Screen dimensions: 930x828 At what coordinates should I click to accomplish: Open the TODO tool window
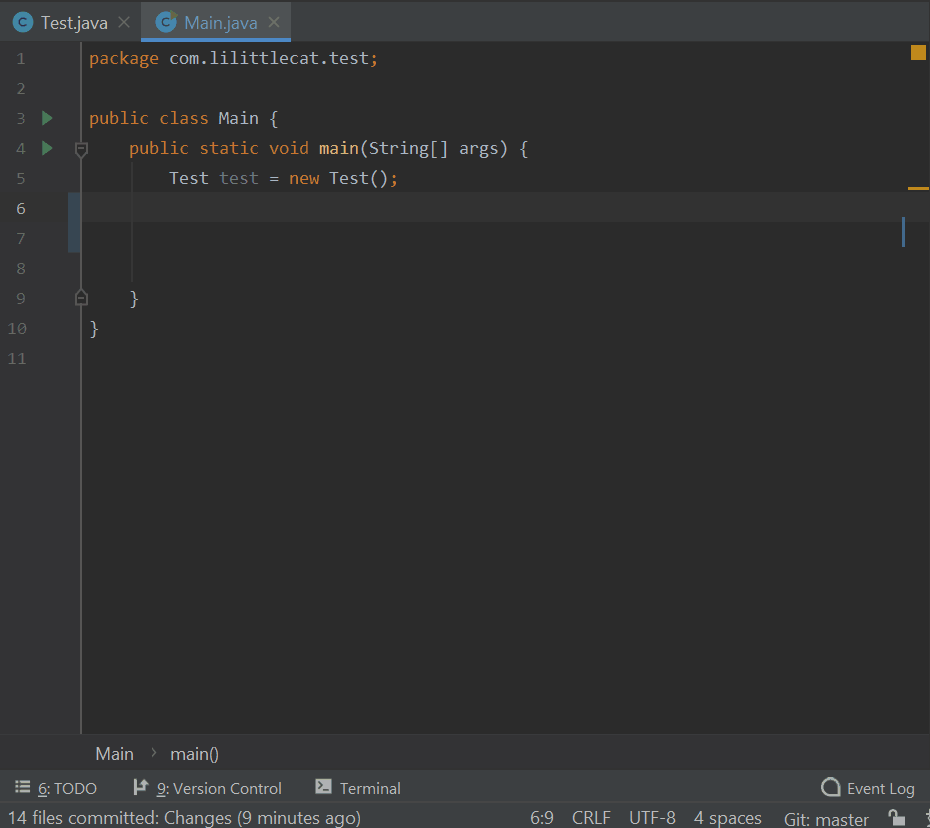tap(57, 788)
